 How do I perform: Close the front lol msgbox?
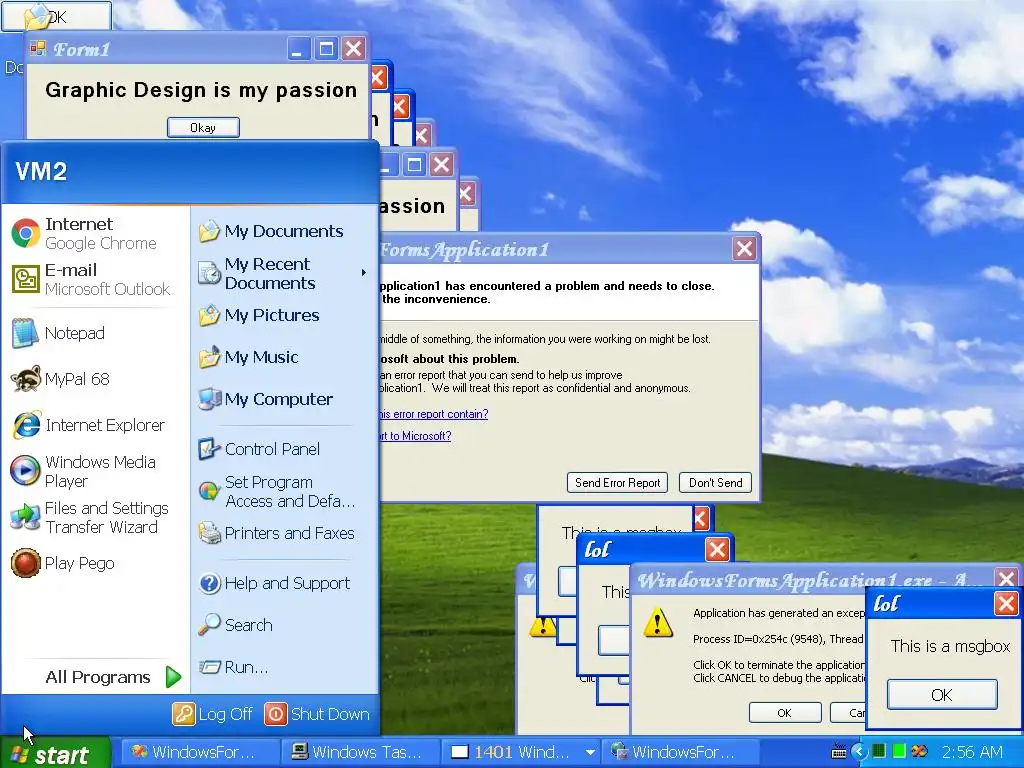tap(1006, 603)
